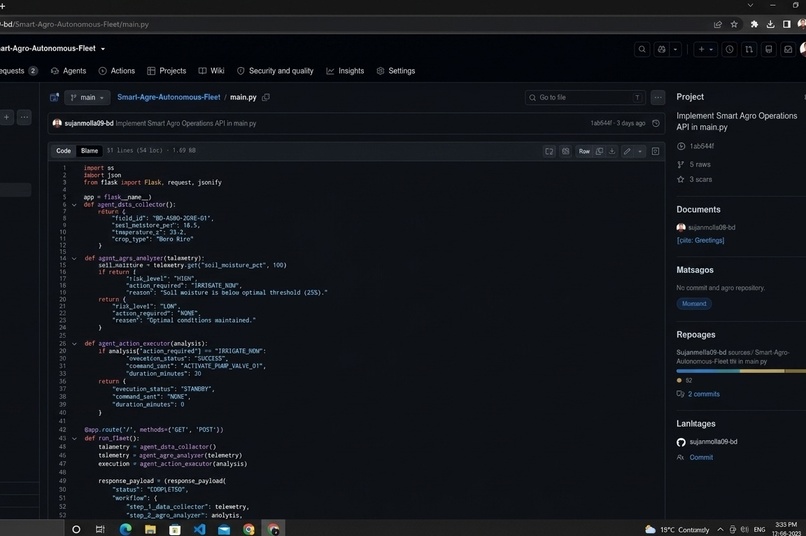
Task: Focus the Go to file search field
Action: coord(584,97)
